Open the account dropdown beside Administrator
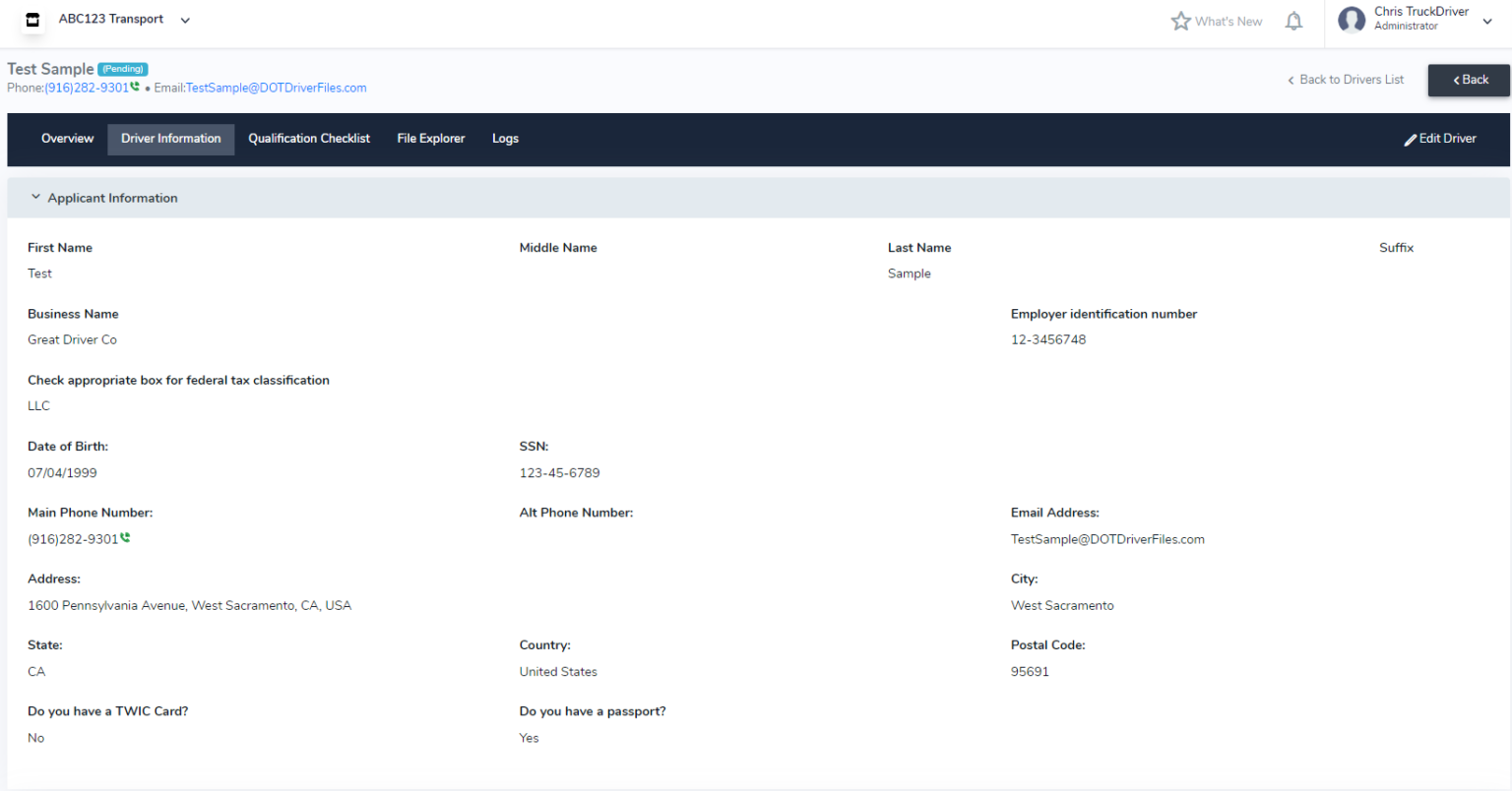 pos(1486,20)
